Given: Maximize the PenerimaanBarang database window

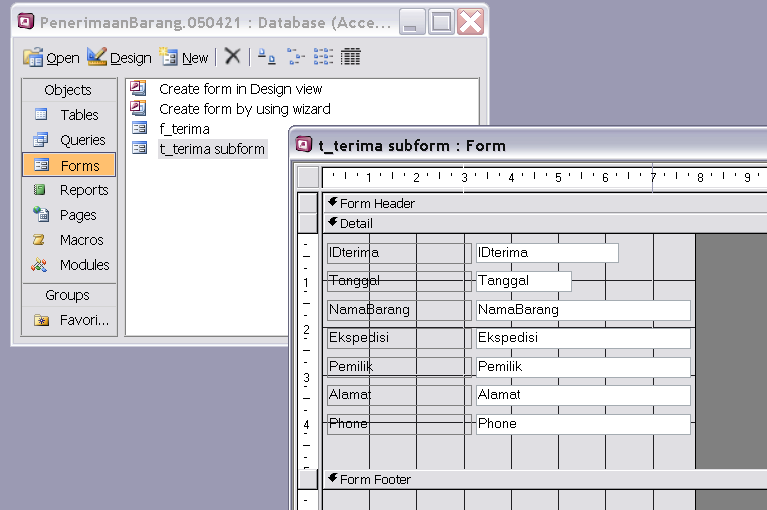Looking at the screenshot, I should click(441, 22).
